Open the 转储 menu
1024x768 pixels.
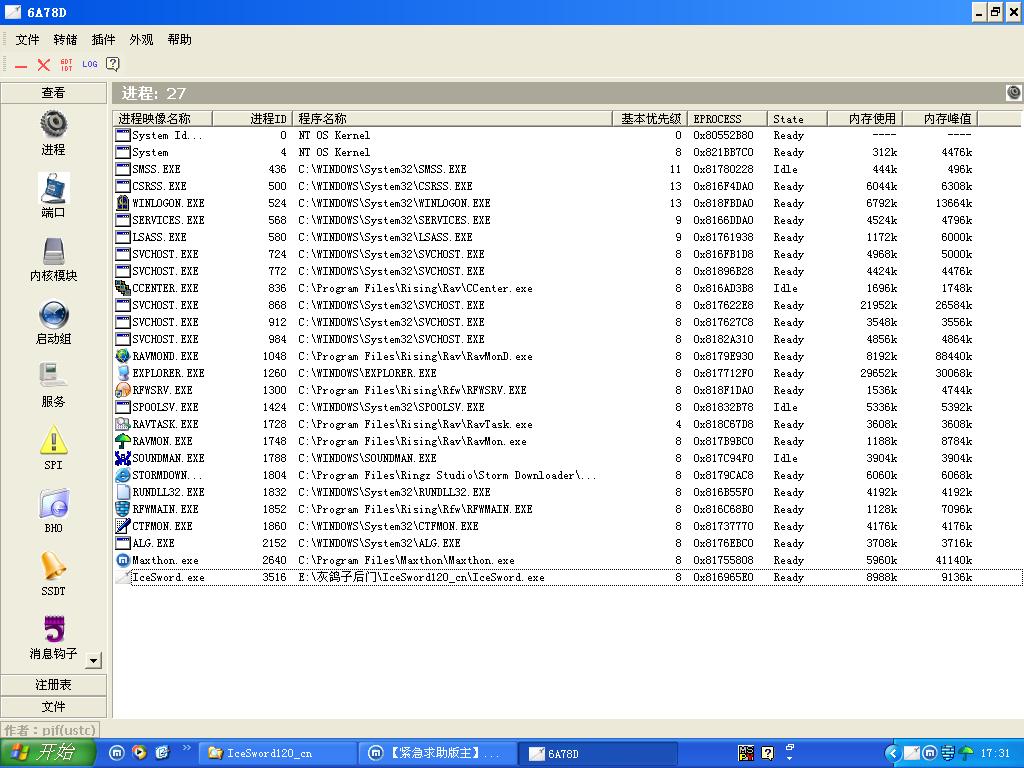[65, 40]
